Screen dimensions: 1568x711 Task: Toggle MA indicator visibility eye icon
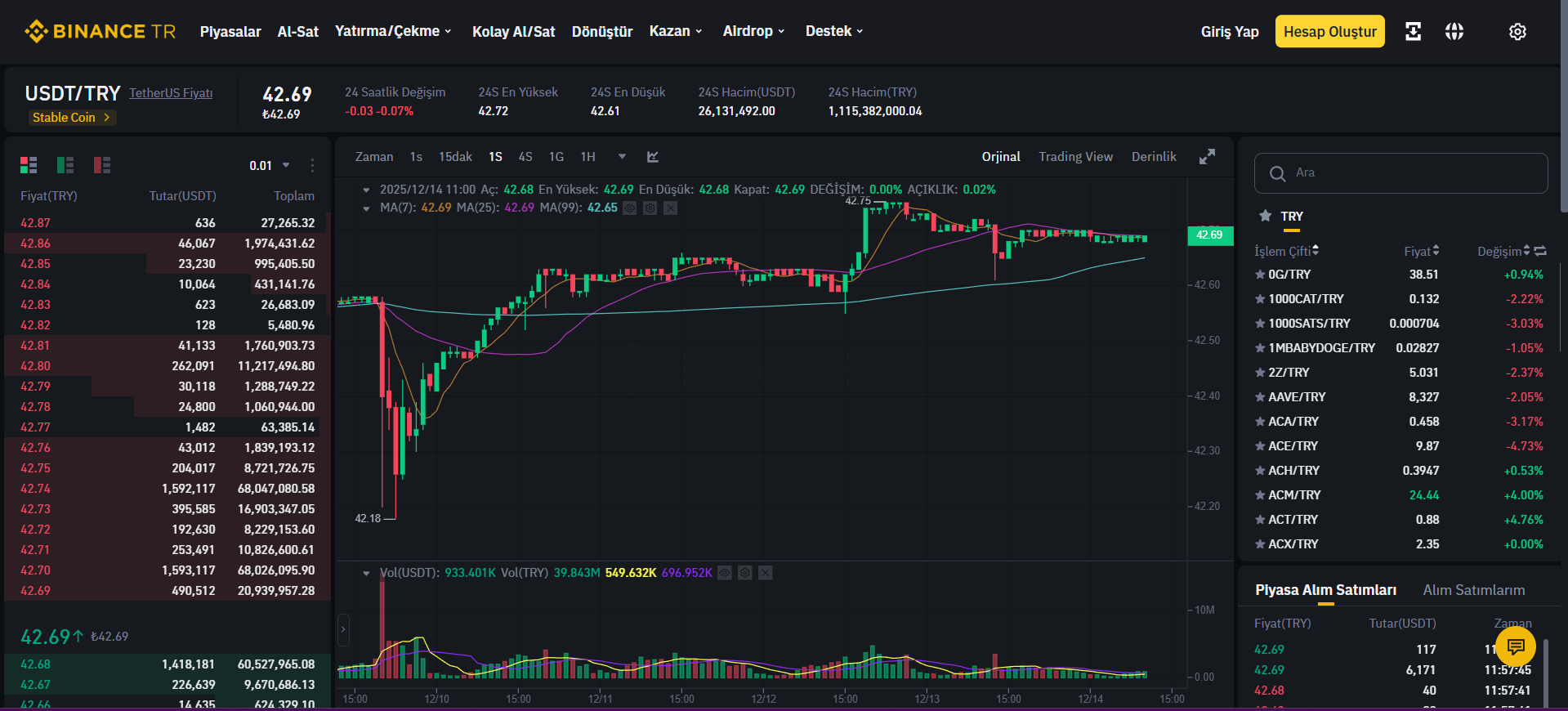(x=630, y=208)
